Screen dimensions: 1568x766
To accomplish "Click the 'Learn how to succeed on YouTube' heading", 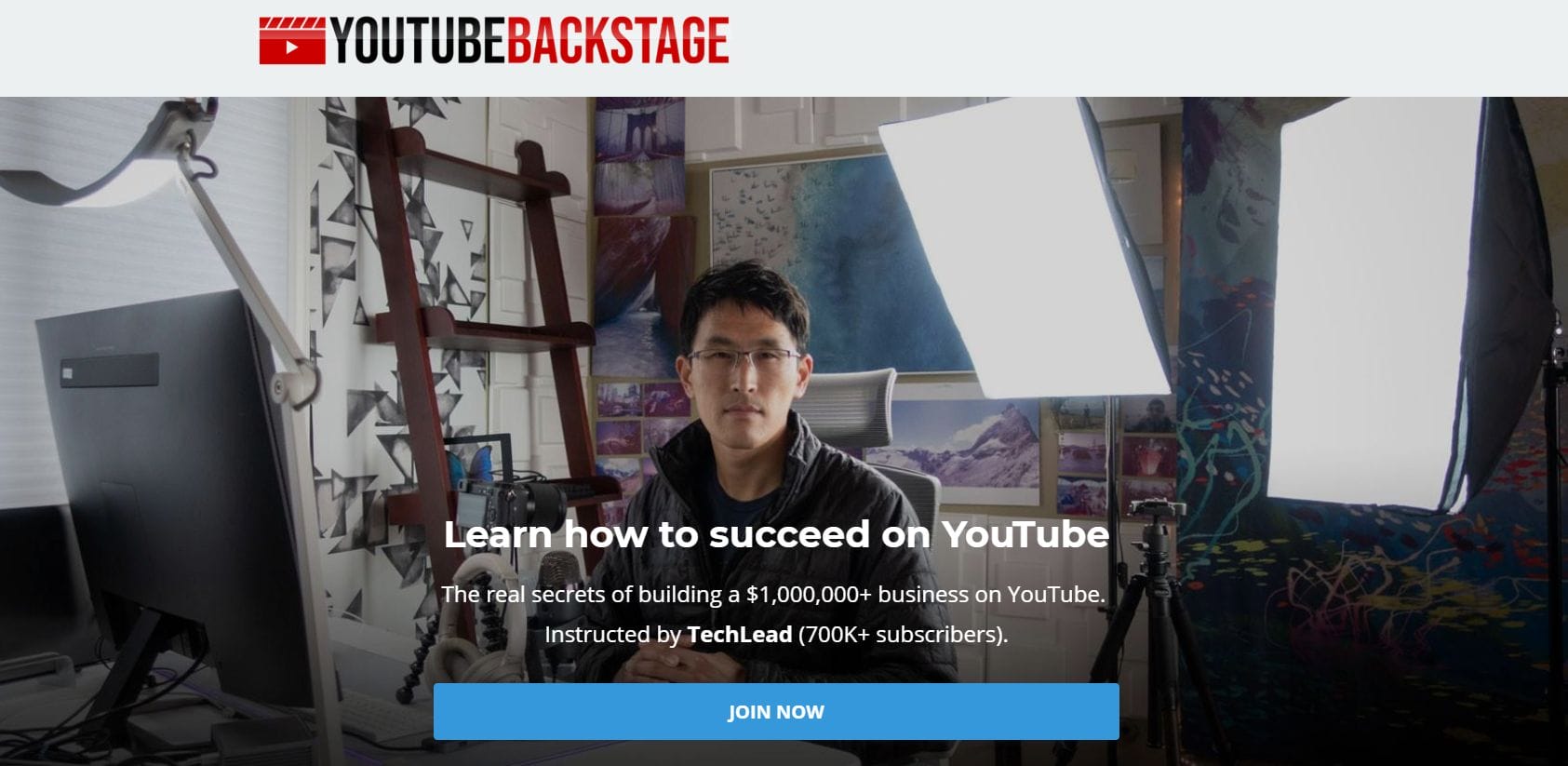I will (776, 534).
